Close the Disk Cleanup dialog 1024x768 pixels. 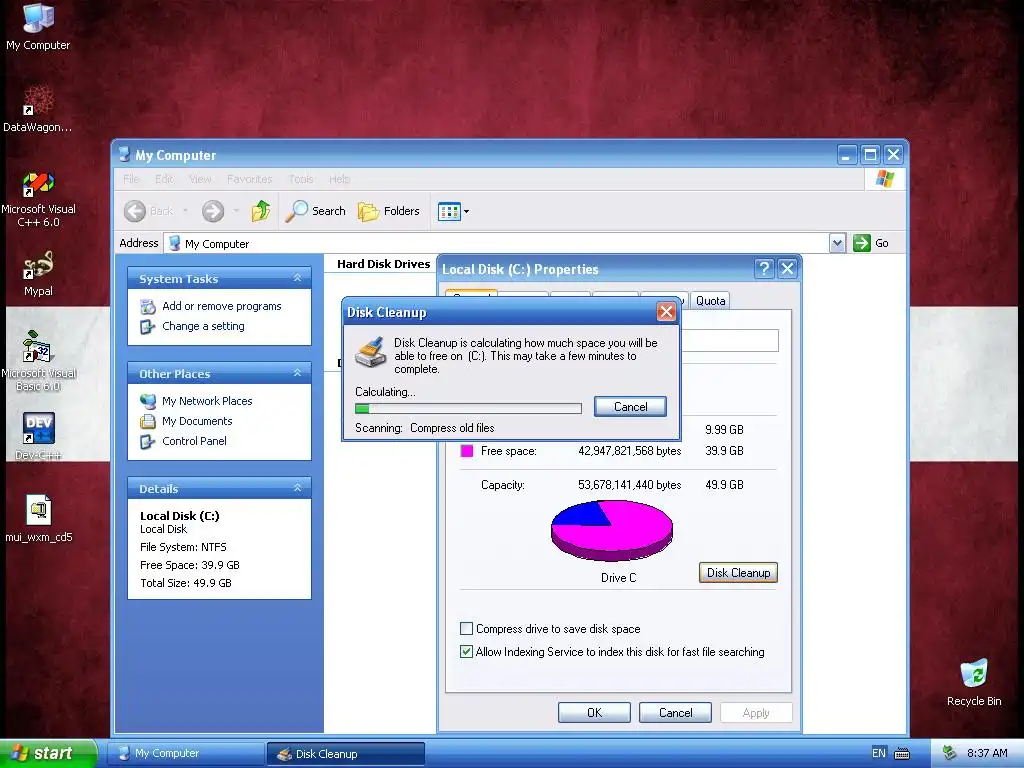coord(666,312)
